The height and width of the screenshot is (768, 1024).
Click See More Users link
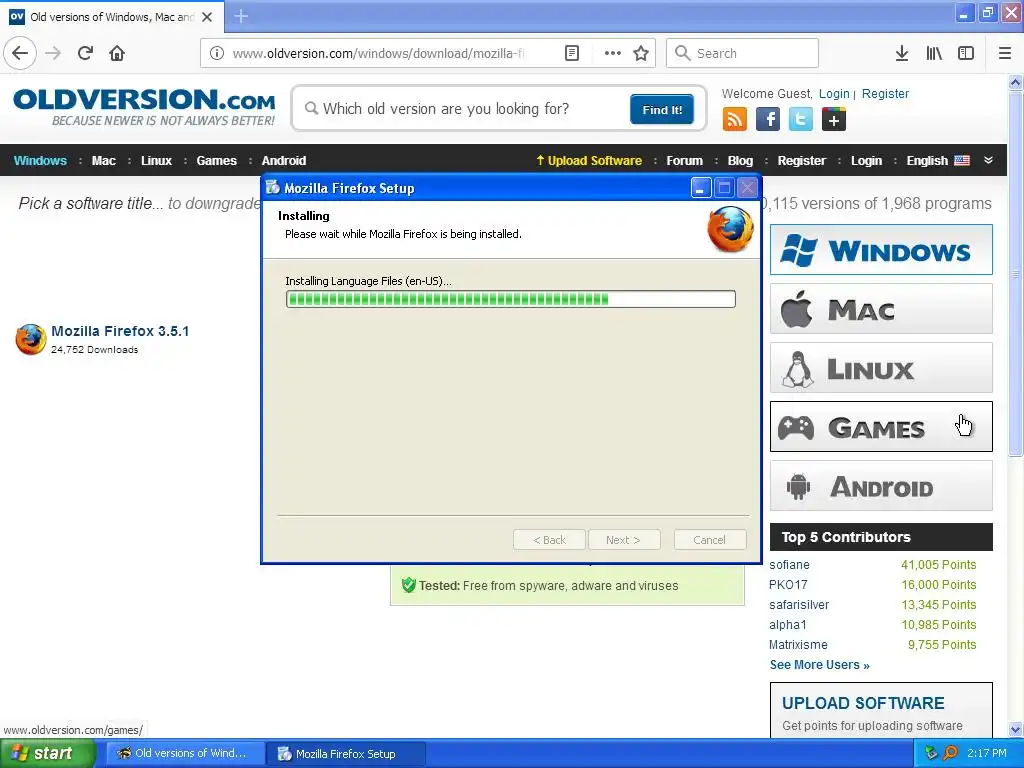820,665
